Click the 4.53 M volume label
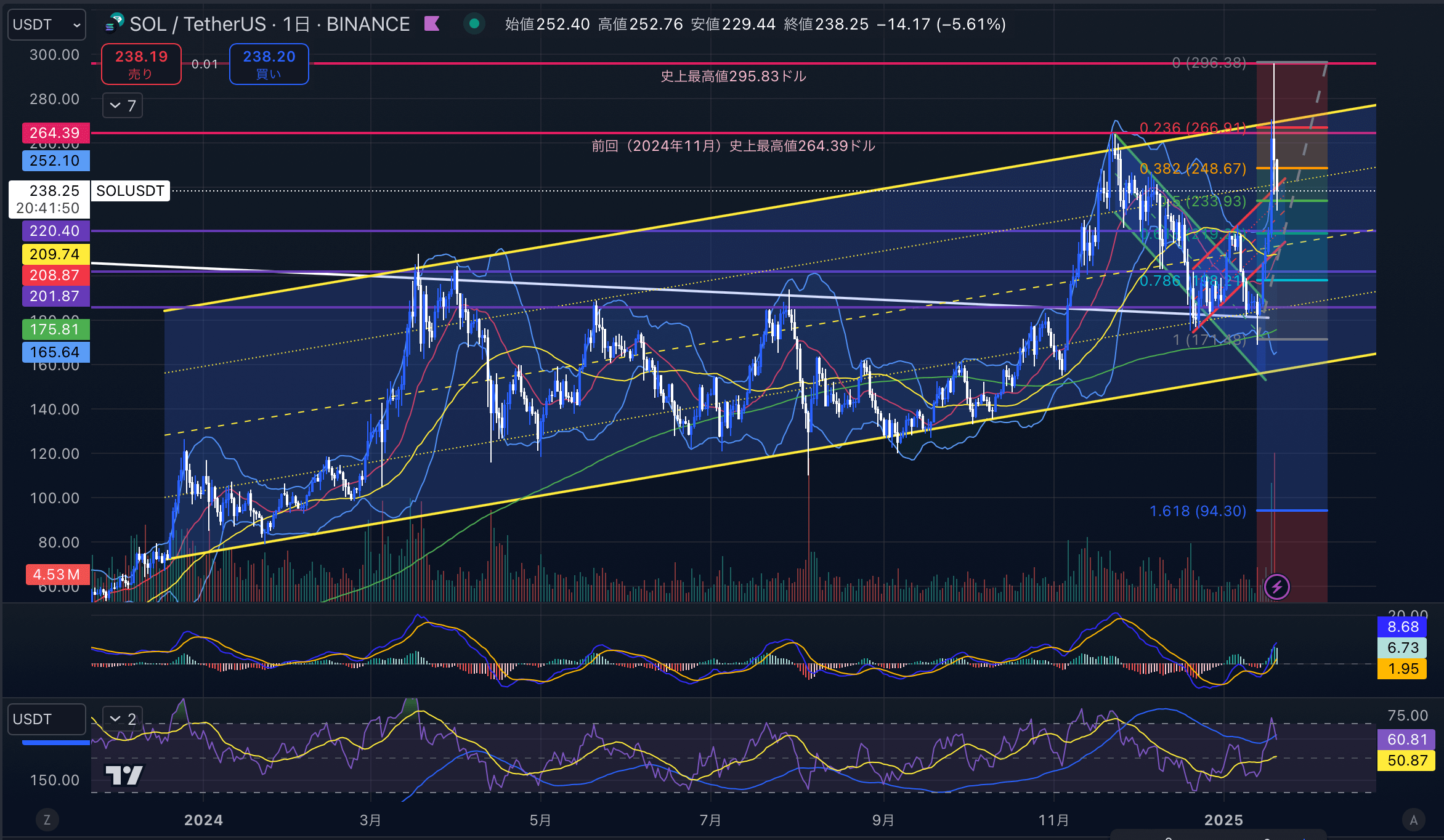1444x840 pixels. tap(57, 575)
